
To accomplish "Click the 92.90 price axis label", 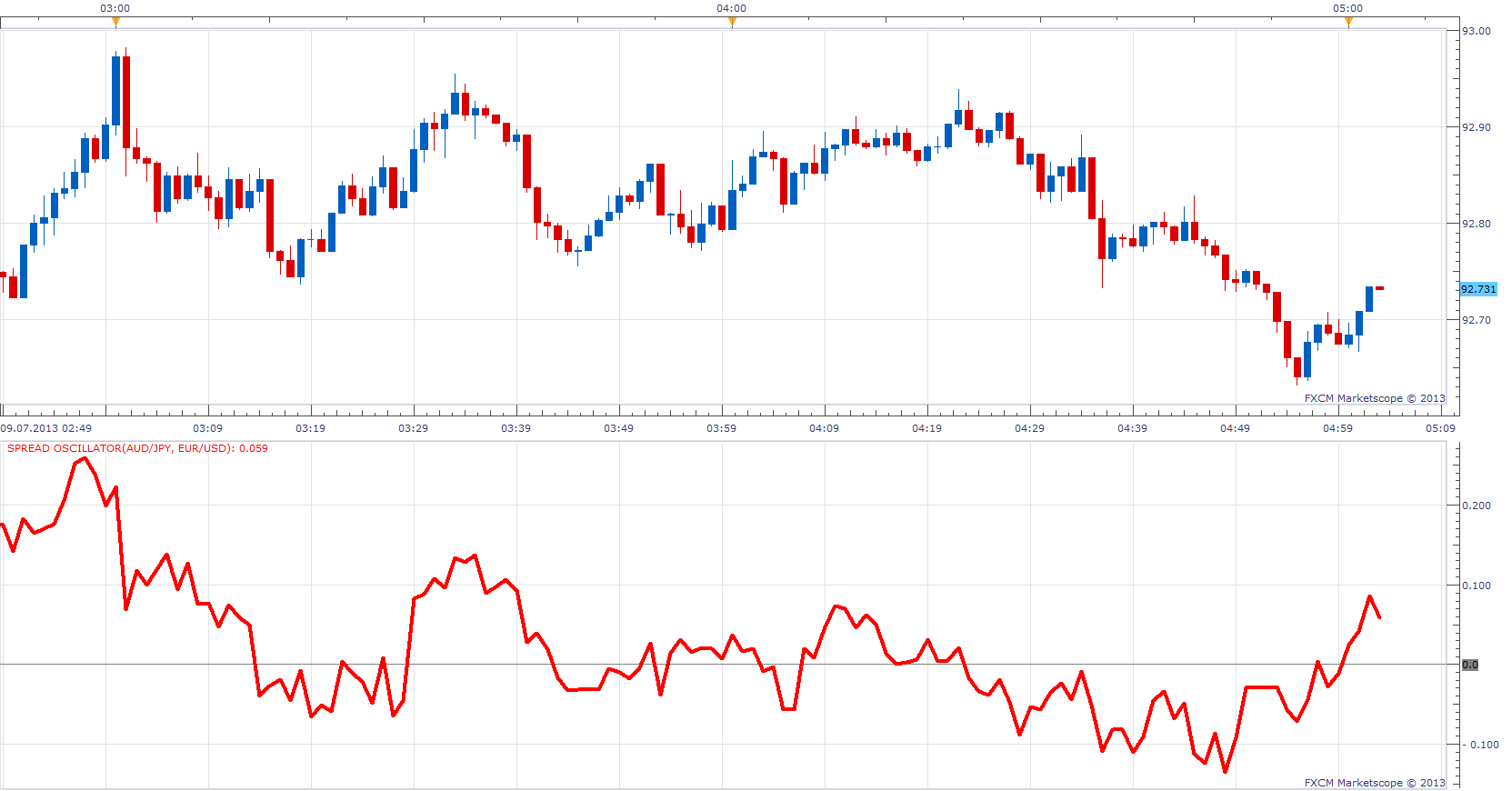I will (x=1477, y=127).
